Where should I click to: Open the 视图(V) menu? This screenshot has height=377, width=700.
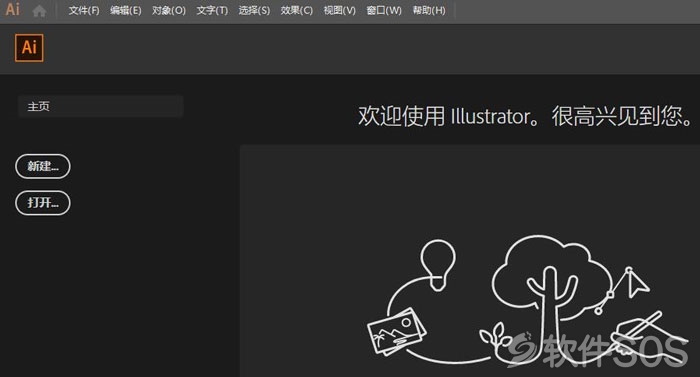pos(339,10)
